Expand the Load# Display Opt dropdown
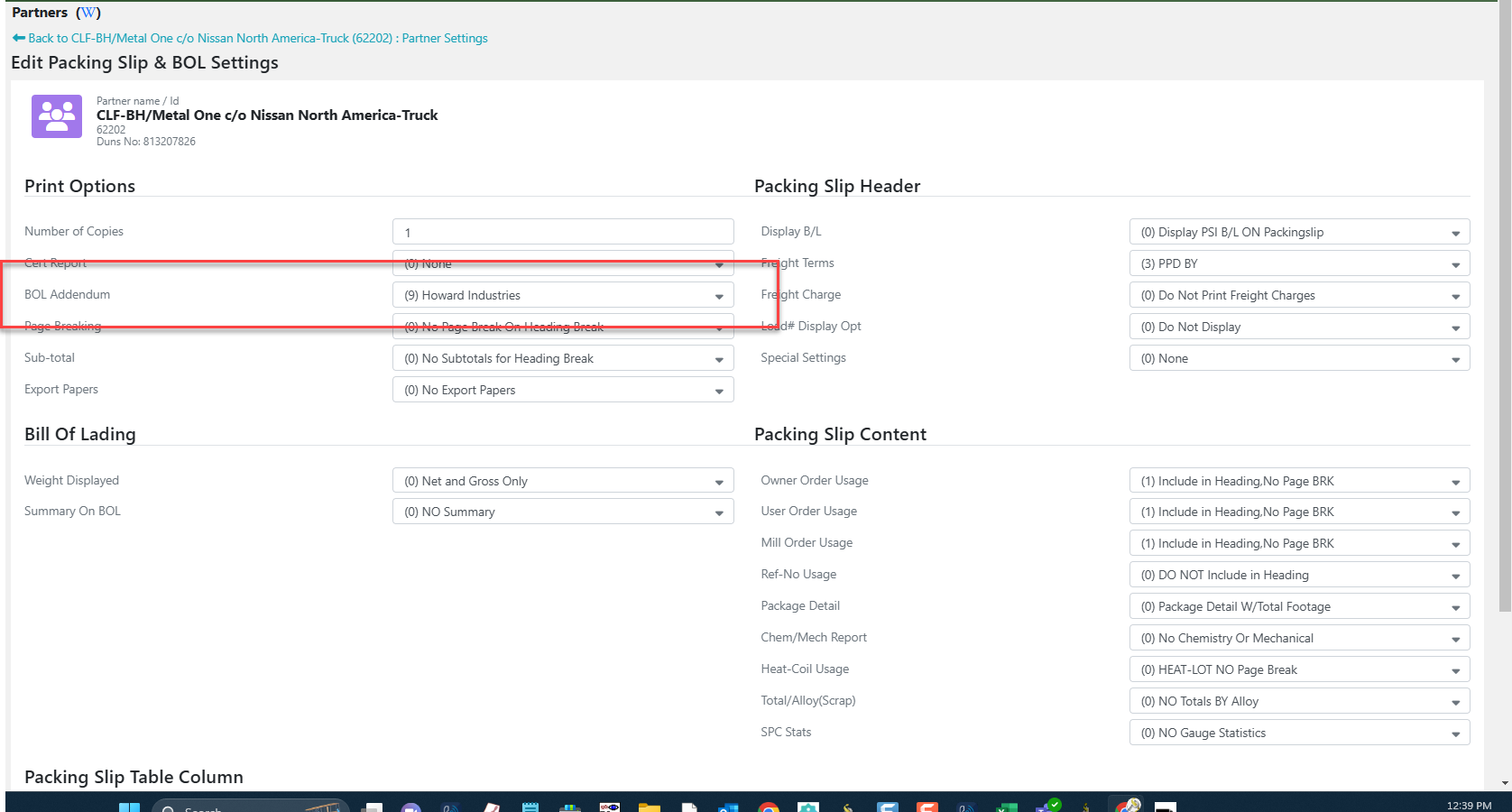The height and width of the screenshot is (812, 1512). click(1299, 327)
